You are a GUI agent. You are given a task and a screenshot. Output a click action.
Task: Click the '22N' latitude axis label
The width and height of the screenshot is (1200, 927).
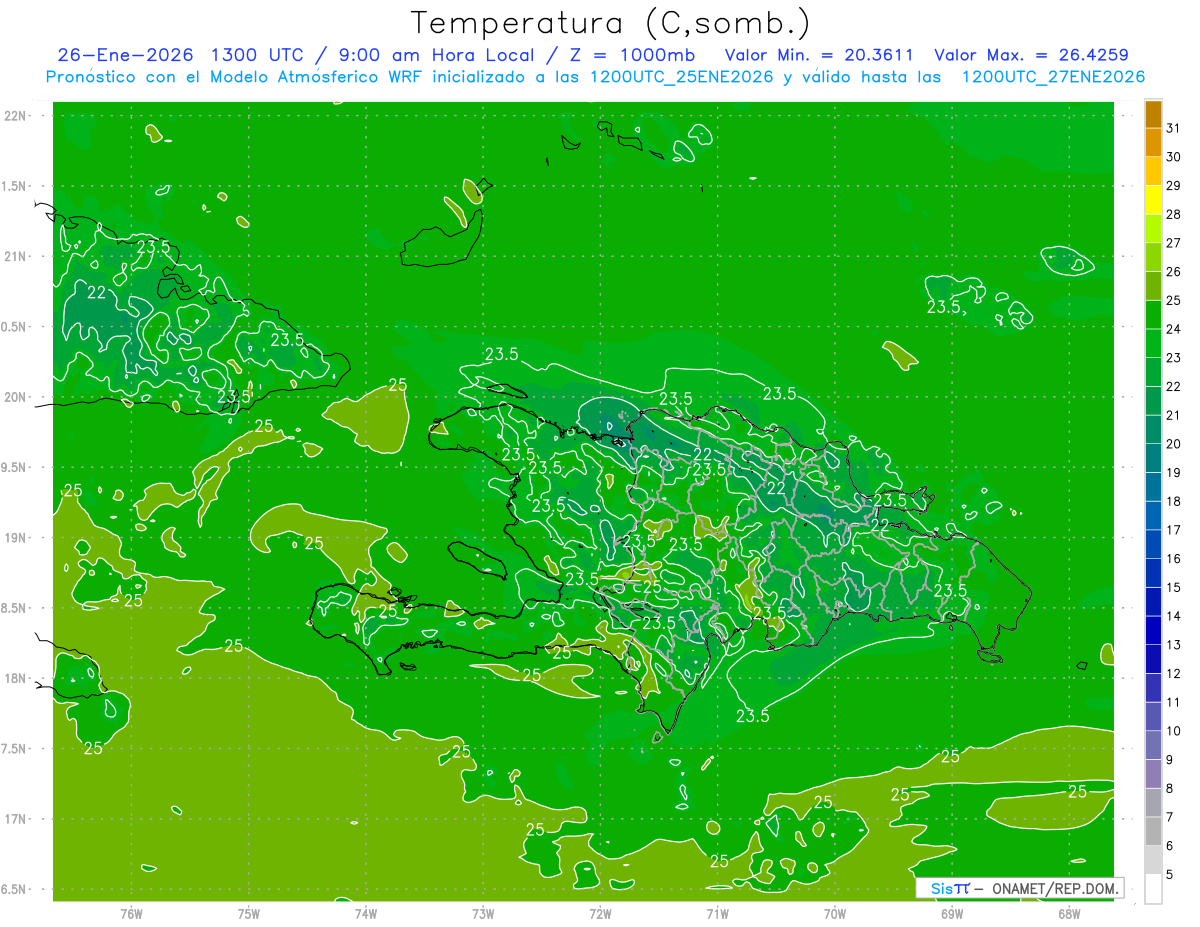[x=14, y=116]
